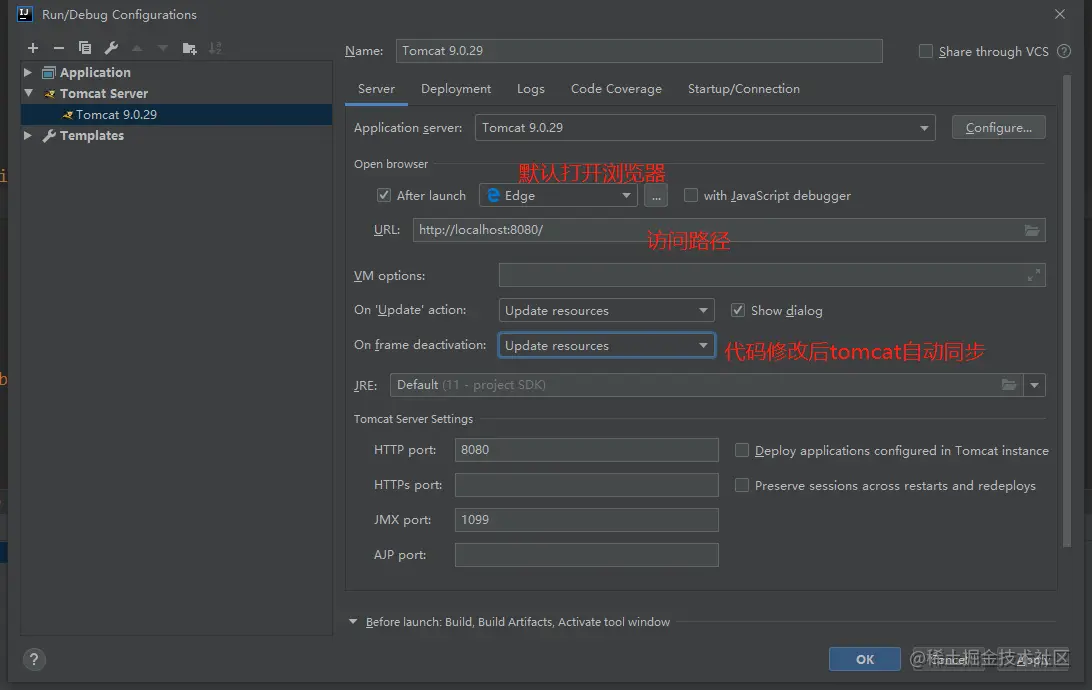Switch to the Deployment tab

(x=456, y=89)
